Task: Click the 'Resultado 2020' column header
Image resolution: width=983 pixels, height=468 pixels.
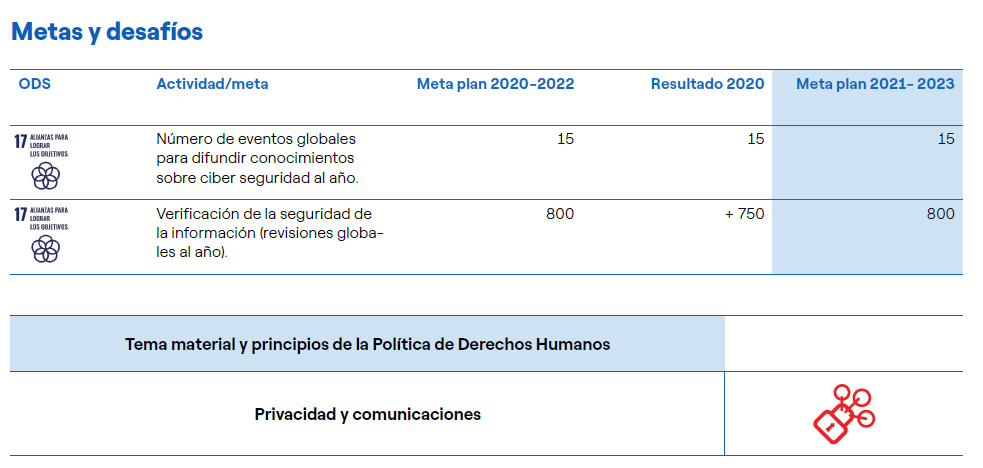Action: (707, 84)
